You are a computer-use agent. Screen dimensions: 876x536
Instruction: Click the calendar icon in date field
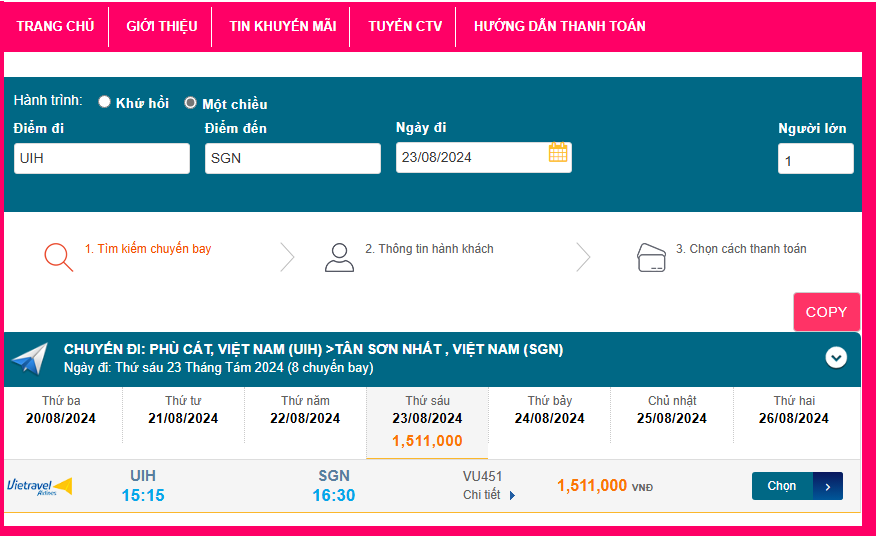click(558, 153)
